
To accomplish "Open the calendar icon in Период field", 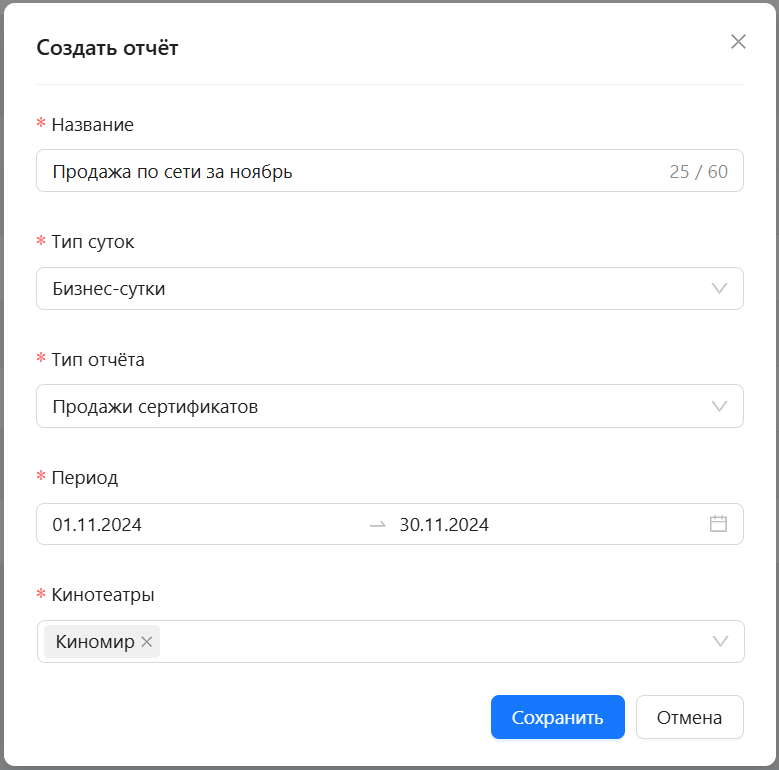I will pyautogui.click(x=718, y=524).
